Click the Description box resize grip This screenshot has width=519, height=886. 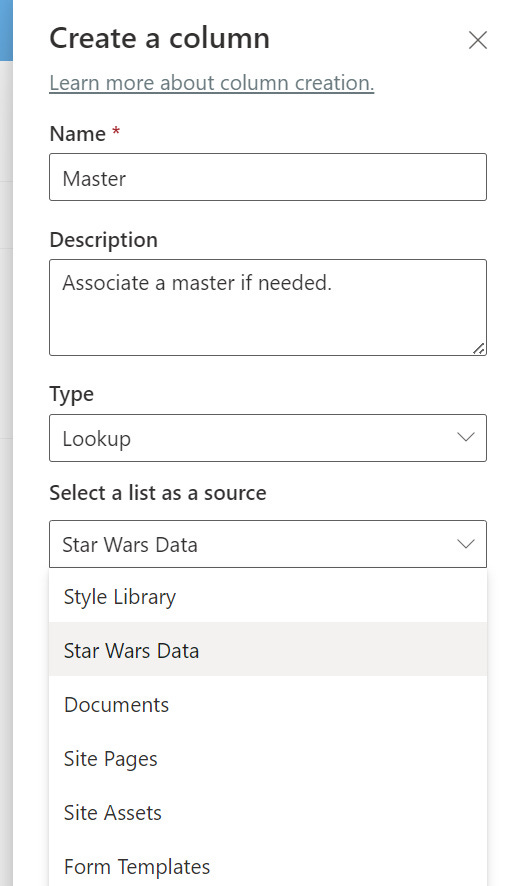tap(479, 349)
